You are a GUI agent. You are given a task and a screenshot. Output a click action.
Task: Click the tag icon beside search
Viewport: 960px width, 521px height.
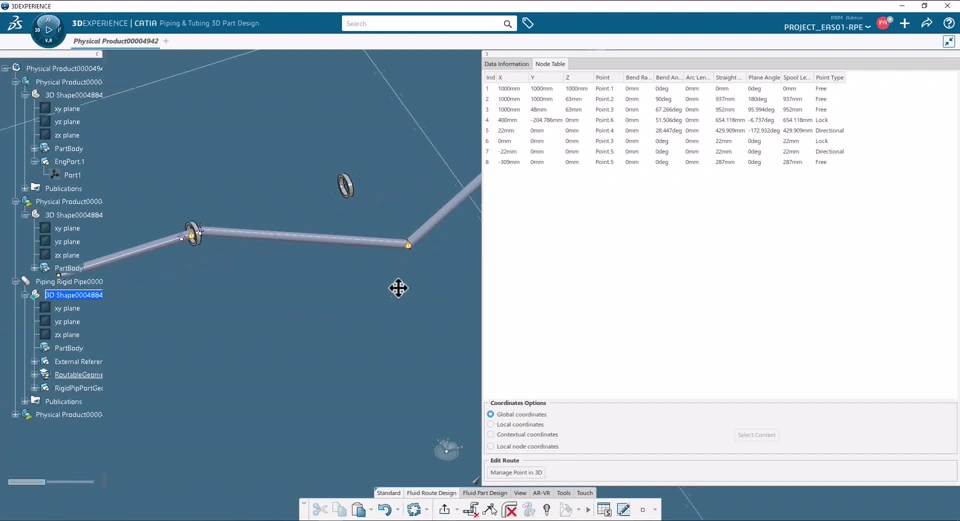coord(528,23)
